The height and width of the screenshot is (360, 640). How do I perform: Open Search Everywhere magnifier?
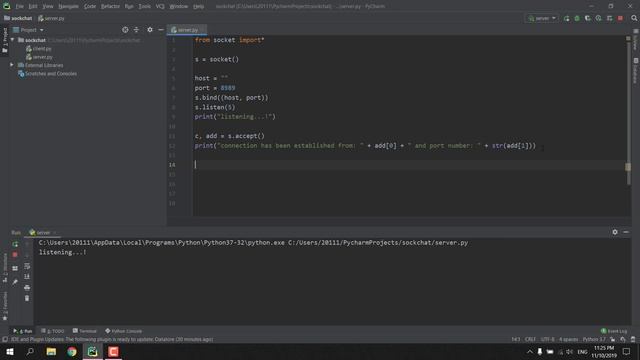tap(634, 18)
